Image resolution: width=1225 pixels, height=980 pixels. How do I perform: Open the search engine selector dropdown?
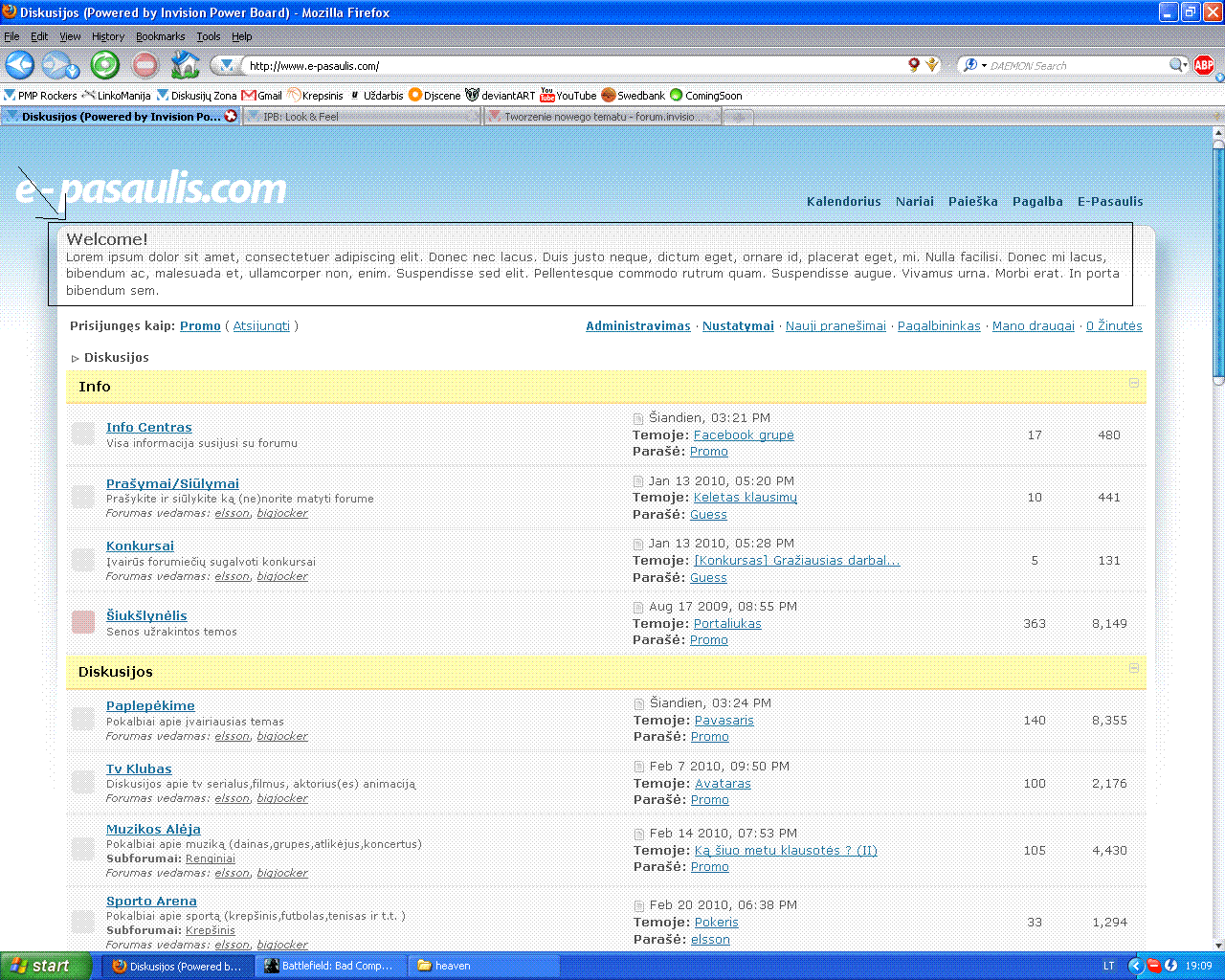click(974, 65)
